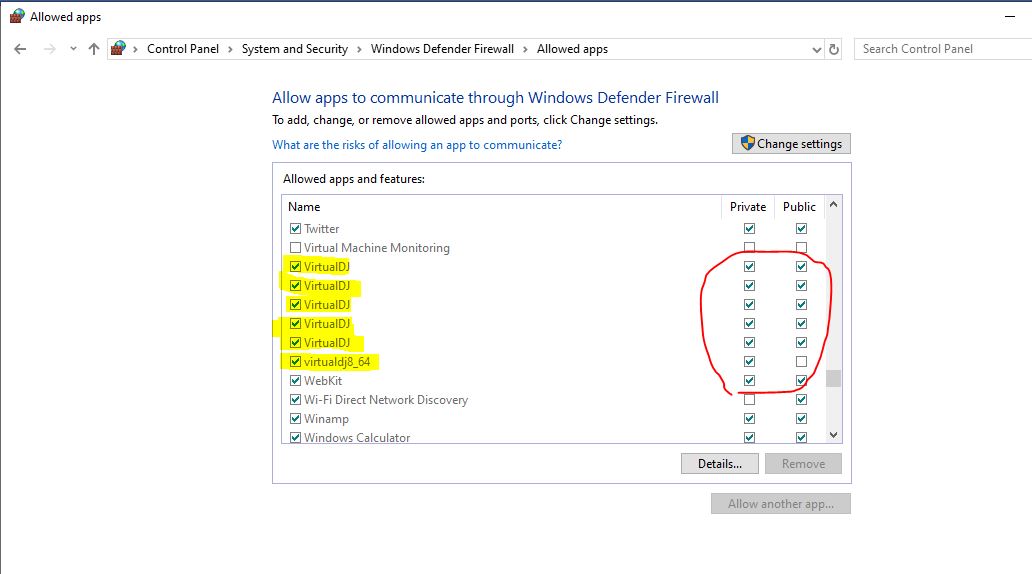
Task: Focus the Search Control Panel box
Action: pyautogui.click(x=942, y=49)
